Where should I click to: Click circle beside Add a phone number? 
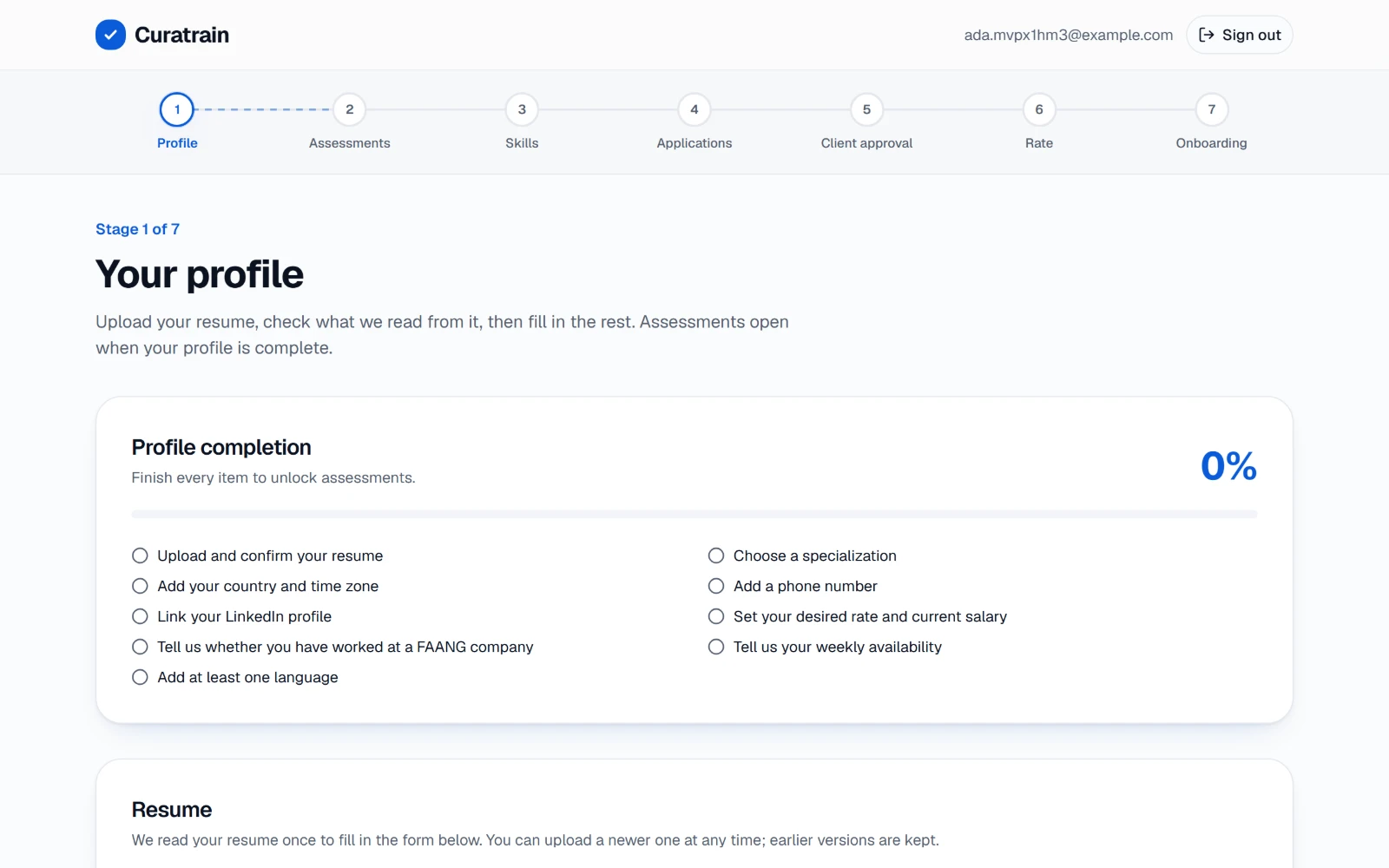pos(716,586)
